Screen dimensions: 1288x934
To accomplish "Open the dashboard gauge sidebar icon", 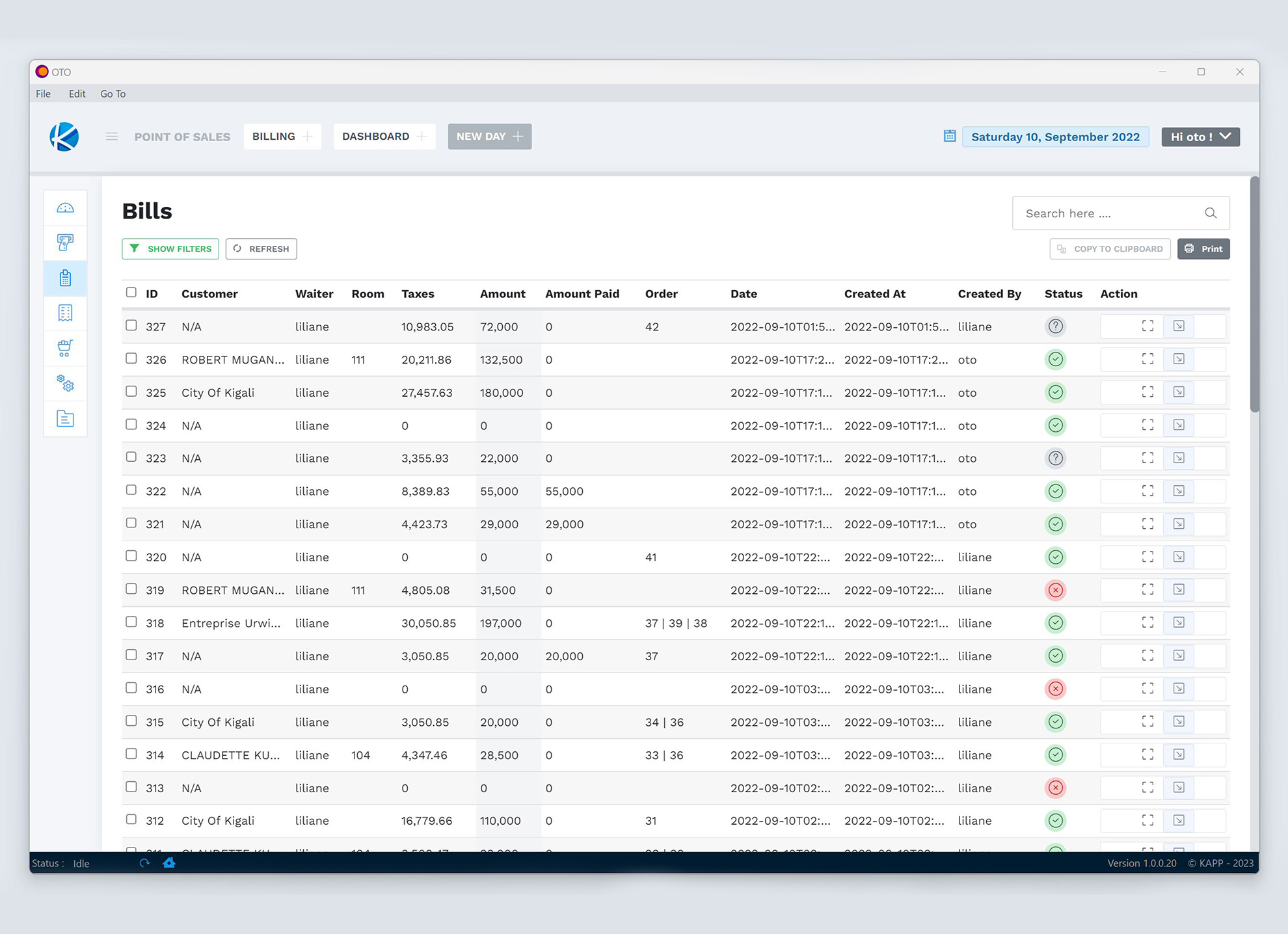I will [65, 208].
